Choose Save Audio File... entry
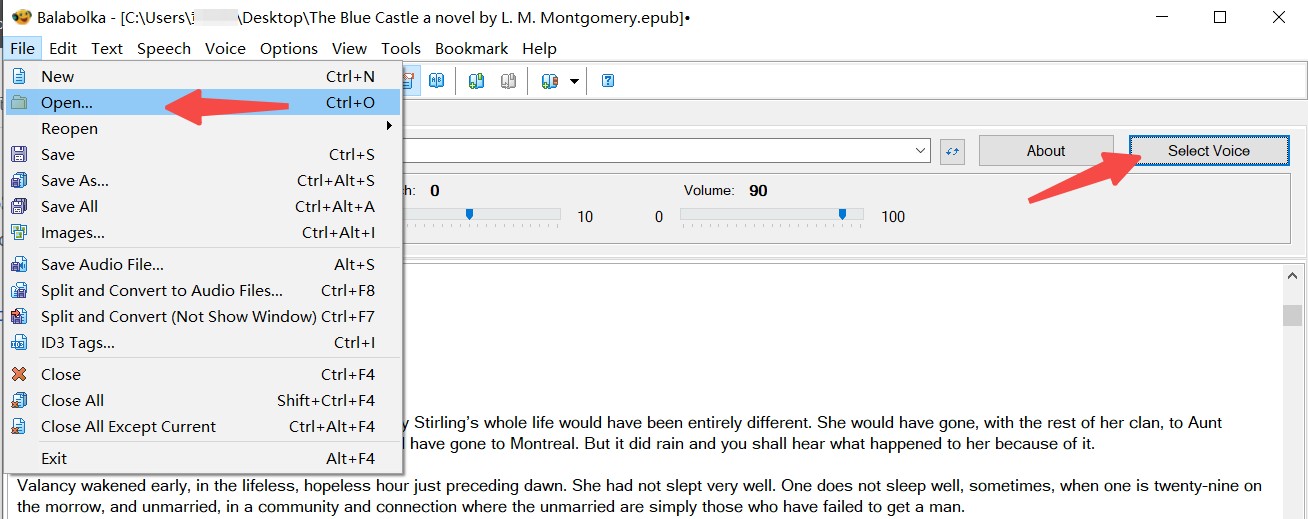This screenshot has width=1308, height=519. click(203, 264)
